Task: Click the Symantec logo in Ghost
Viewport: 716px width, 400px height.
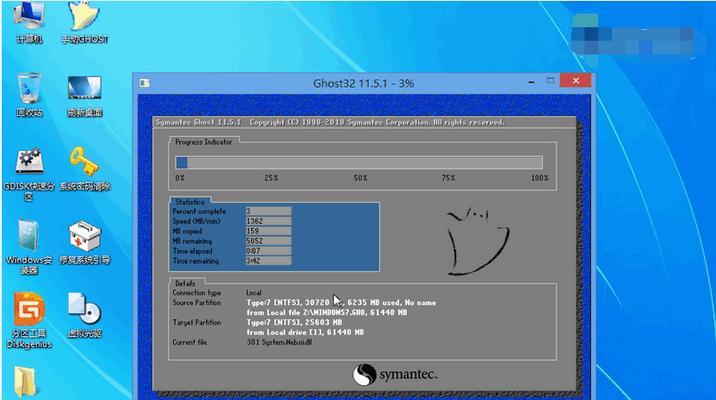Action: tap(395, 375)
